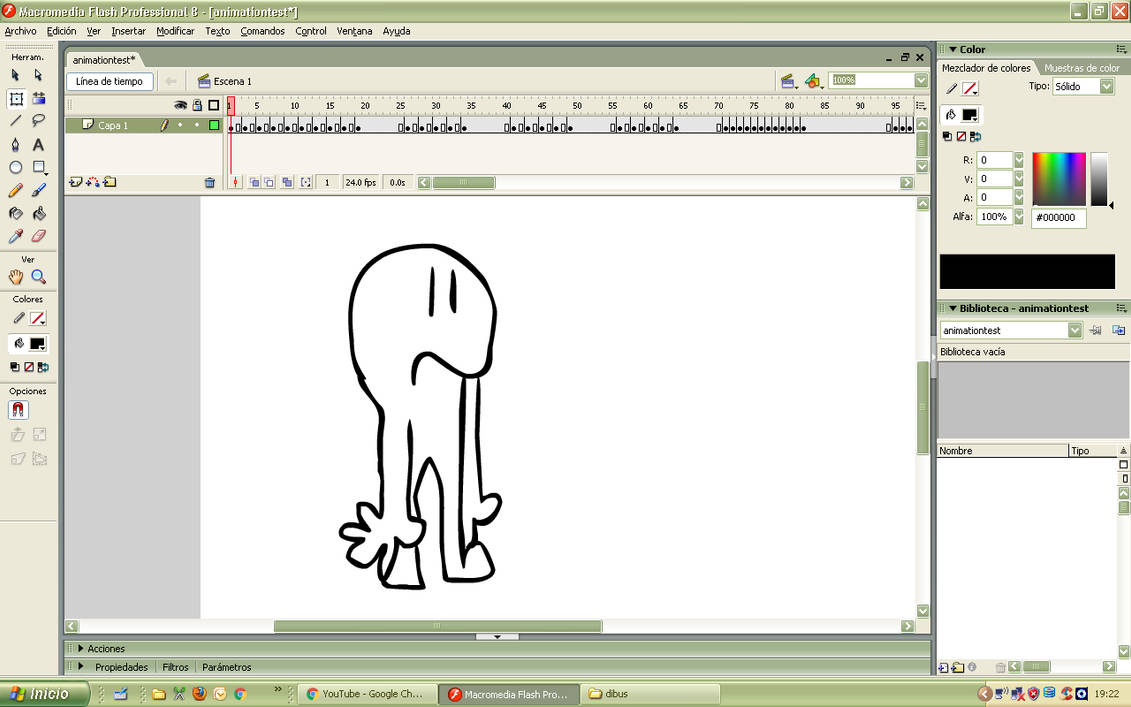Toggle Capa 1 visibility dot
The height and width of the screenshot is (707, 1131).
point(180,125)
